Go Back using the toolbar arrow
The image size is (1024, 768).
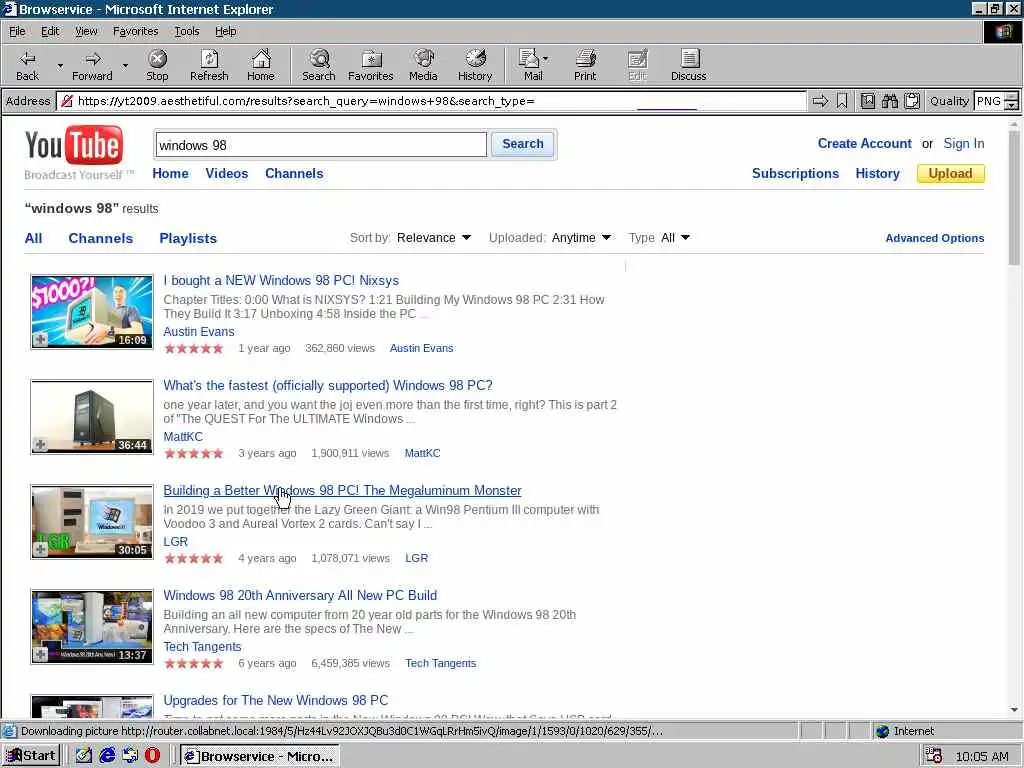(27, 65)
